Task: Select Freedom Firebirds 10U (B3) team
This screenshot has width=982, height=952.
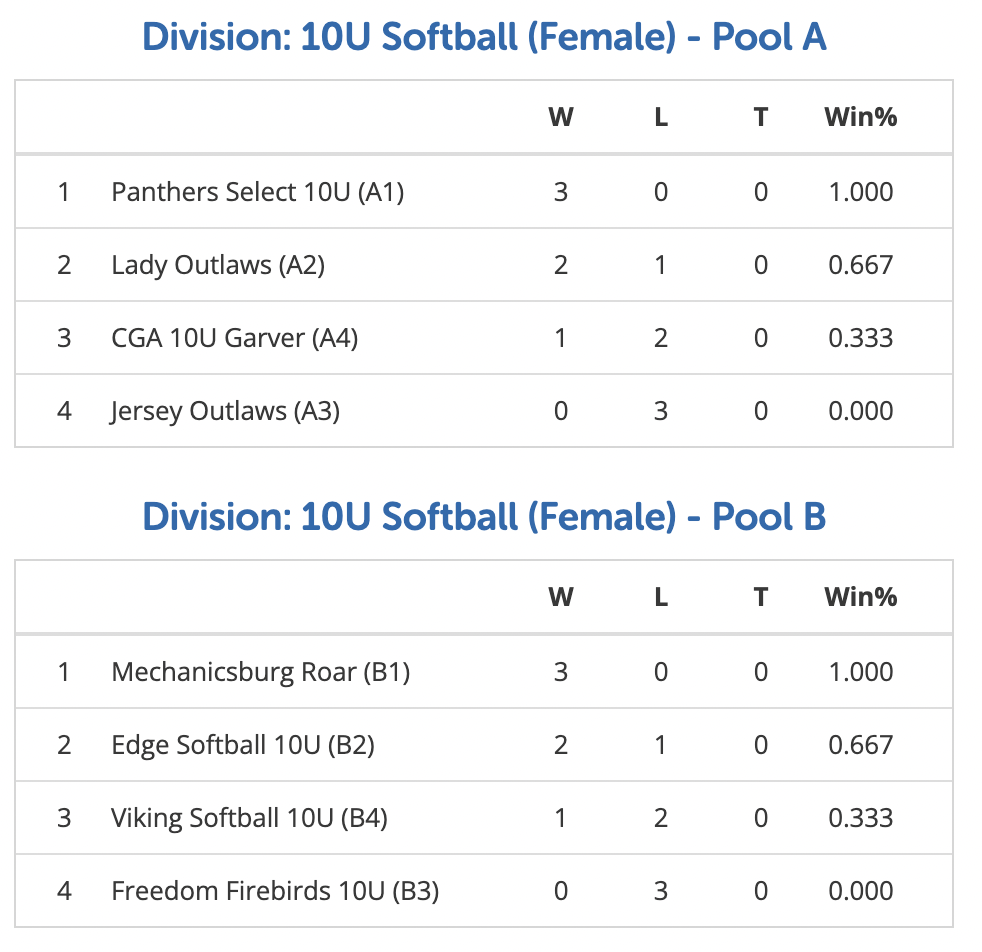Action: (x=275, y=891)
